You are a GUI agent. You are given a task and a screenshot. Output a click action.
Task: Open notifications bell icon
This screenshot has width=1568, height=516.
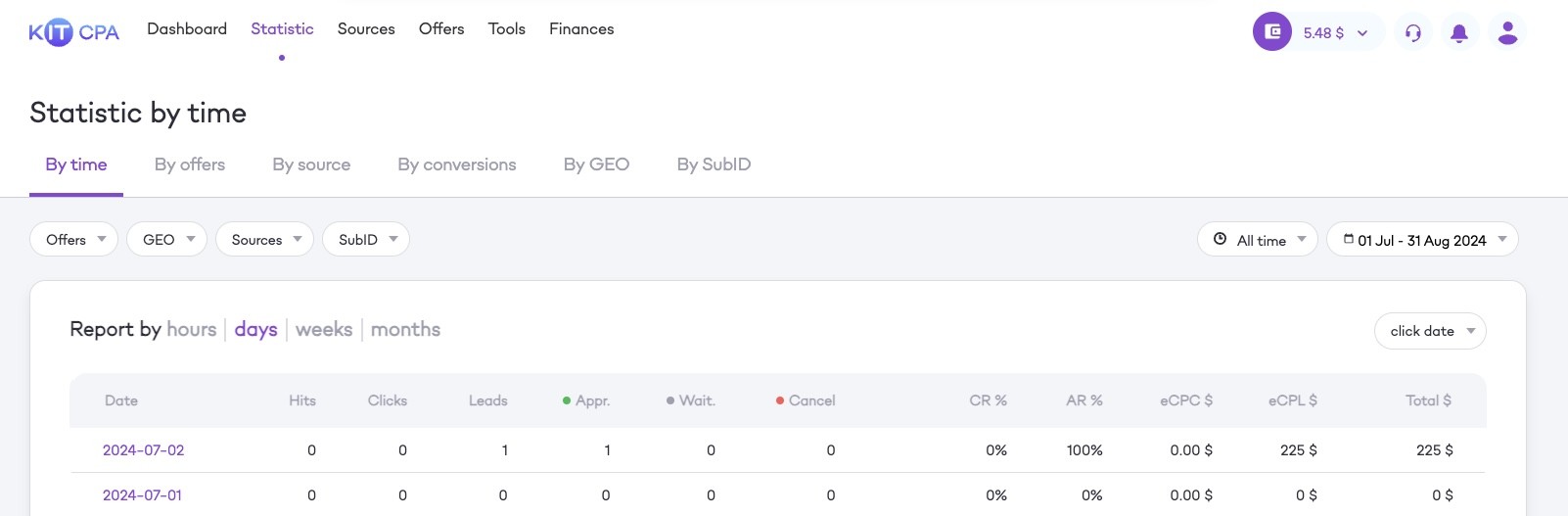[1459, 32]
